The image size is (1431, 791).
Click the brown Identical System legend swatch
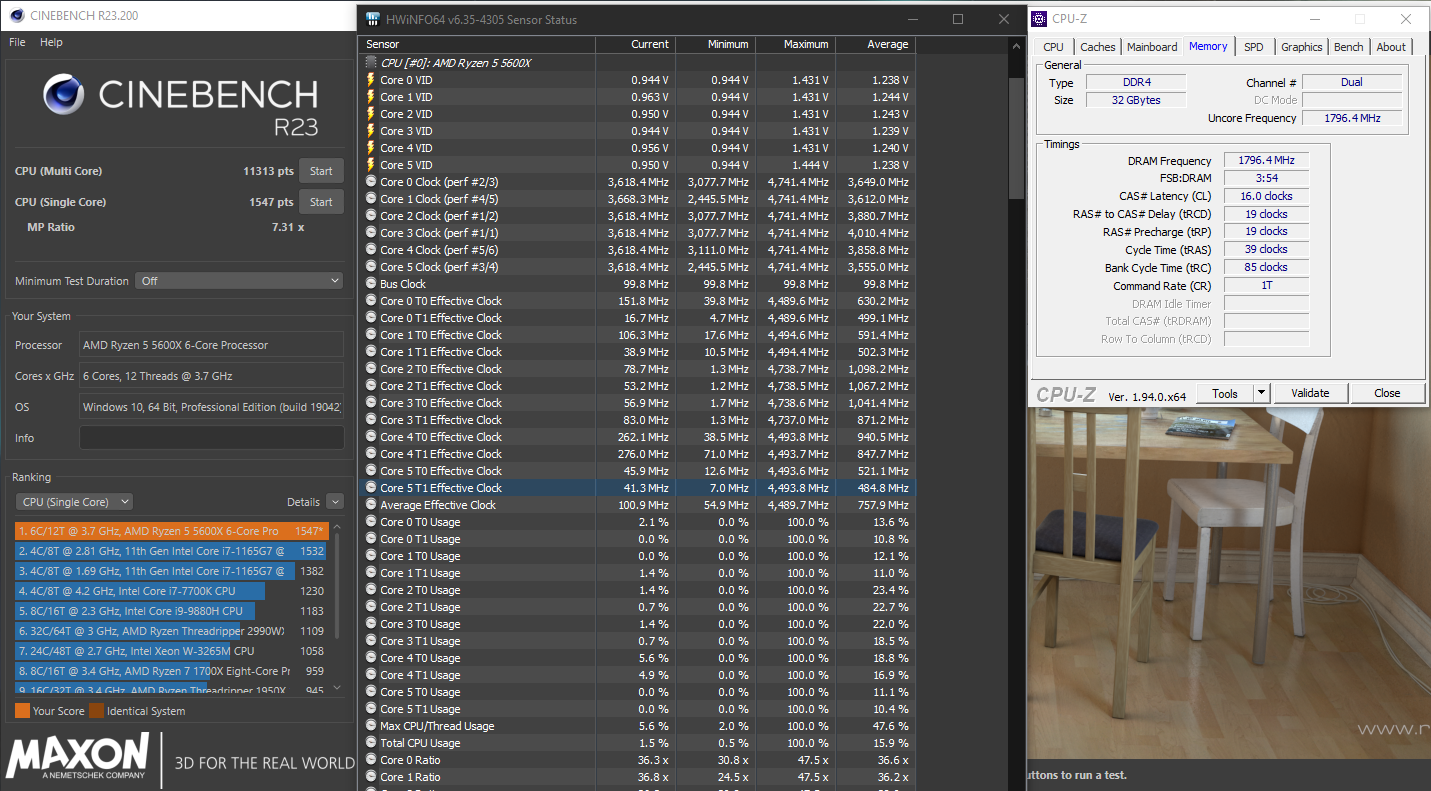point(97,711)
